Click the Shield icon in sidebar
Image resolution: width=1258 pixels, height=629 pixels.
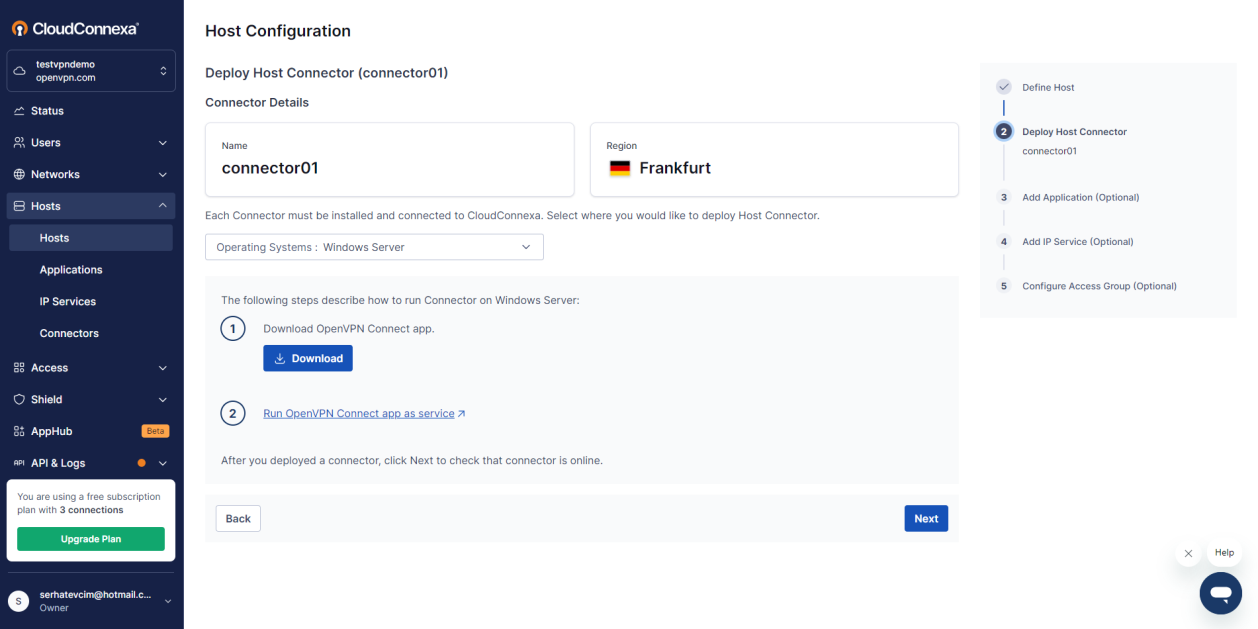click(19, 399)
